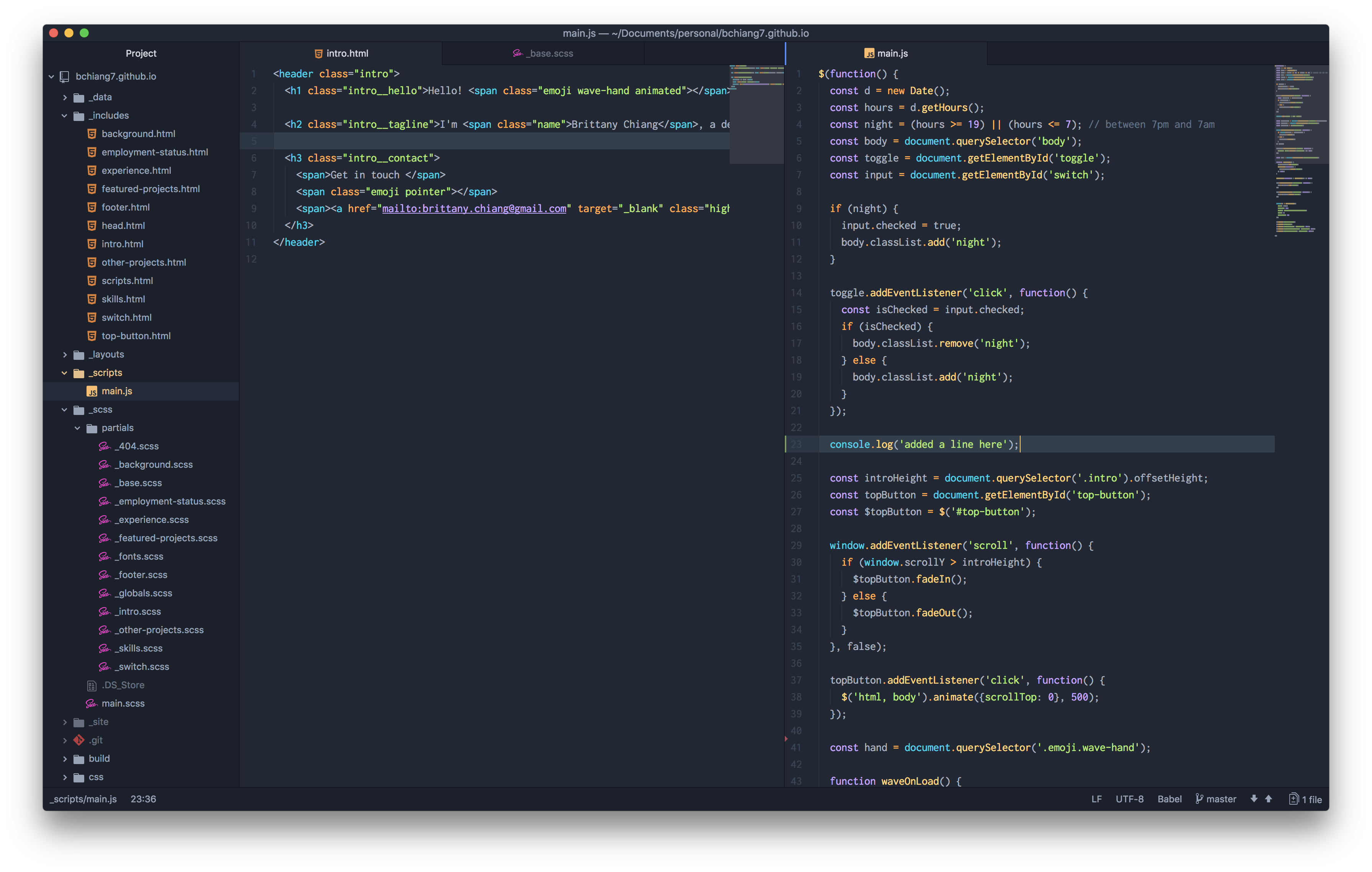Image resolution: width=1372 pixels, height=872 pixels.
Task: Click the HTML5 icon beside footer.html
Action: click(x=92, y=207)
